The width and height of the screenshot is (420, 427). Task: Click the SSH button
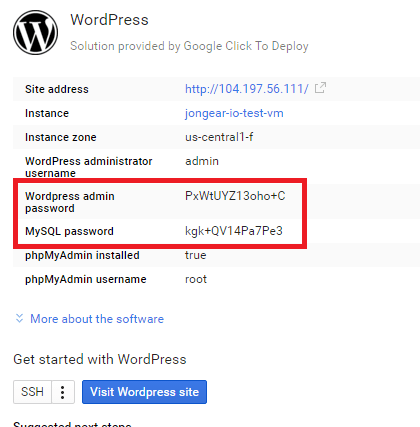pyautogui.click(x=32, y=392)
